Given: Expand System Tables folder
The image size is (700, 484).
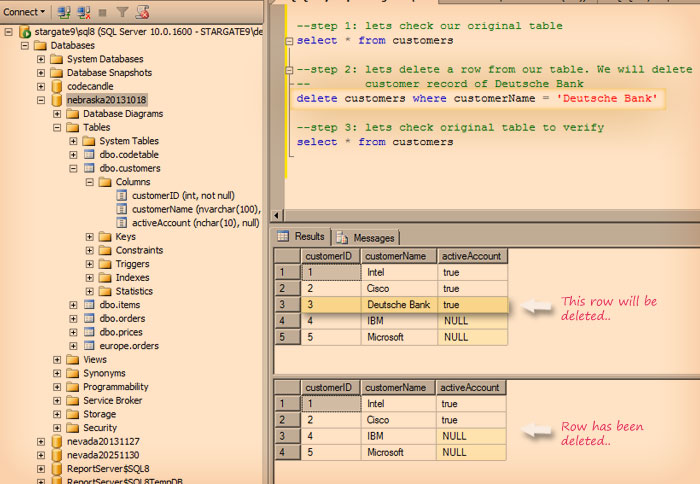Looking at the screenshot, I should [x=73, y=141].
